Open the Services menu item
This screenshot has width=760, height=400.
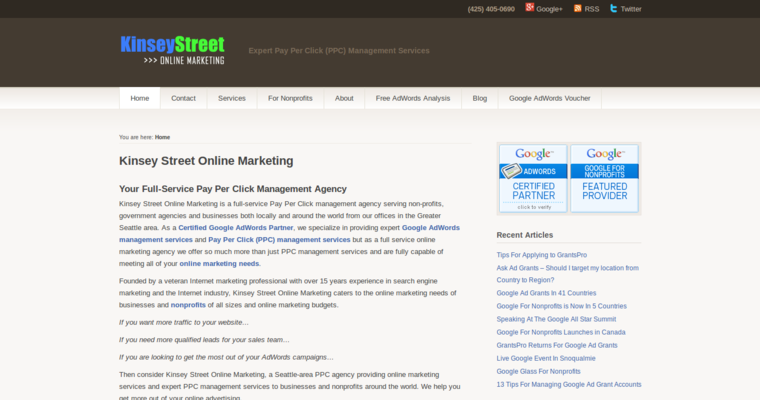pos(231,98)
